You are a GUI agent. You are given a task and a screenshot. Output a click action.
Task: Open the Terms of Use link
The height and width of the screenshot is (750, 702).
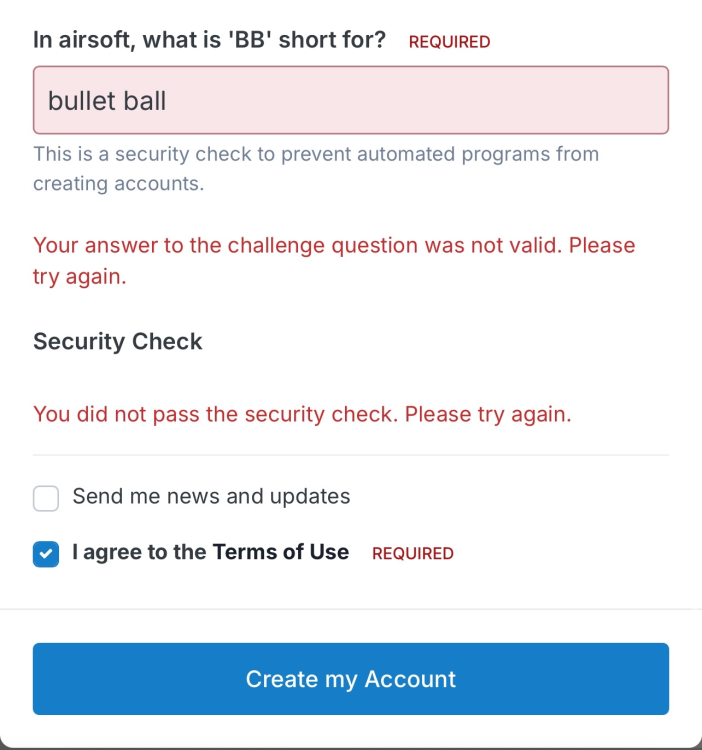[x=280, y=552]
